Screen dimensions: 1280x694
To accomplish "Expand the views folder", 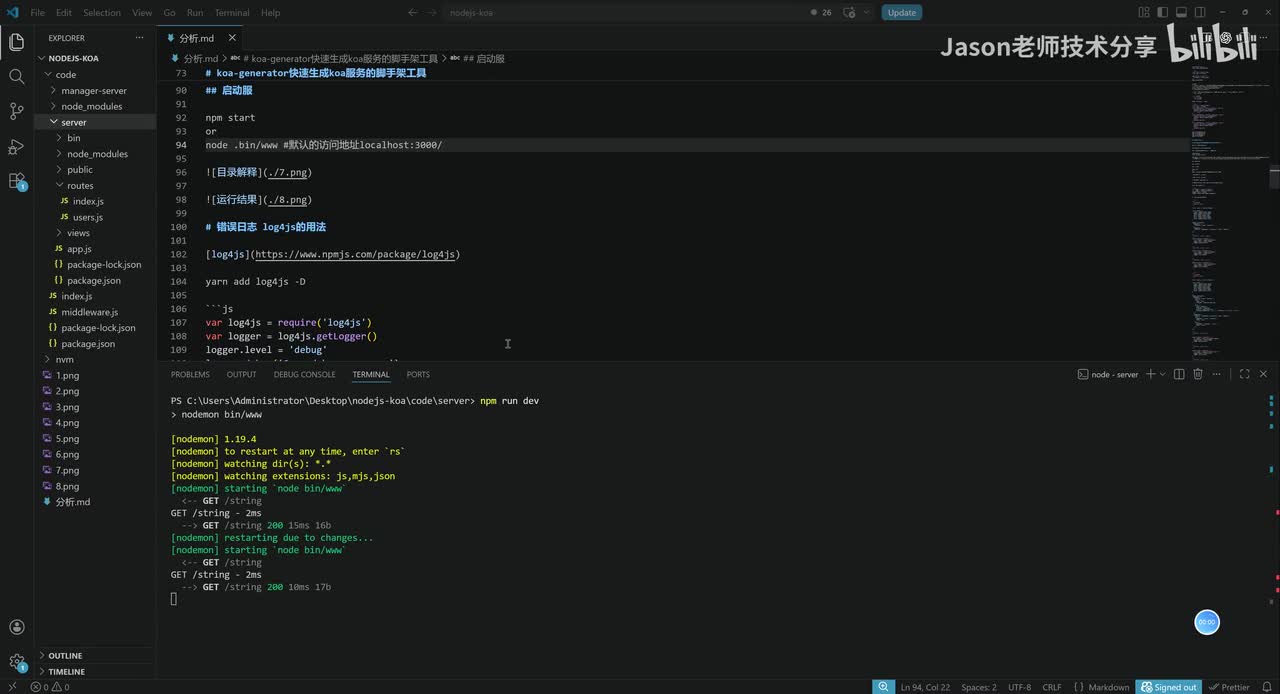I will point(78,233).
